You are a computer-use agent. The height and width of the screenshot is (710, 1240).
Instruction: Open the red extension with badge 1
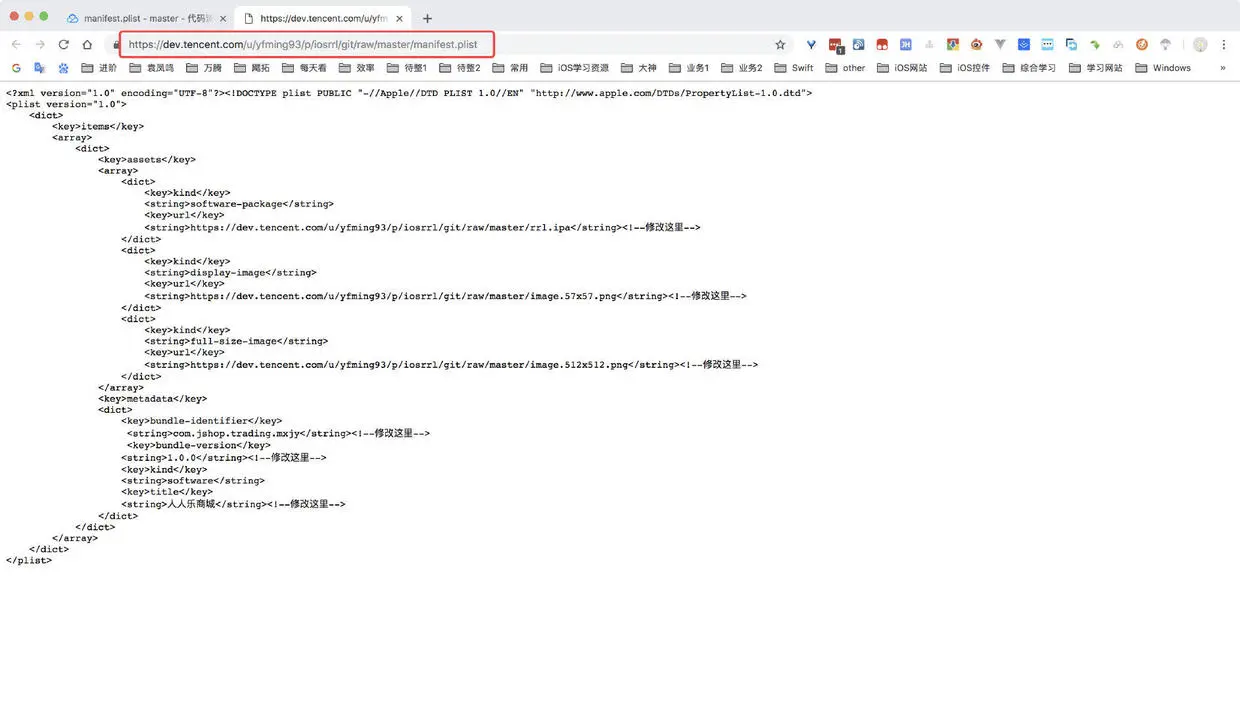[835, 45]
